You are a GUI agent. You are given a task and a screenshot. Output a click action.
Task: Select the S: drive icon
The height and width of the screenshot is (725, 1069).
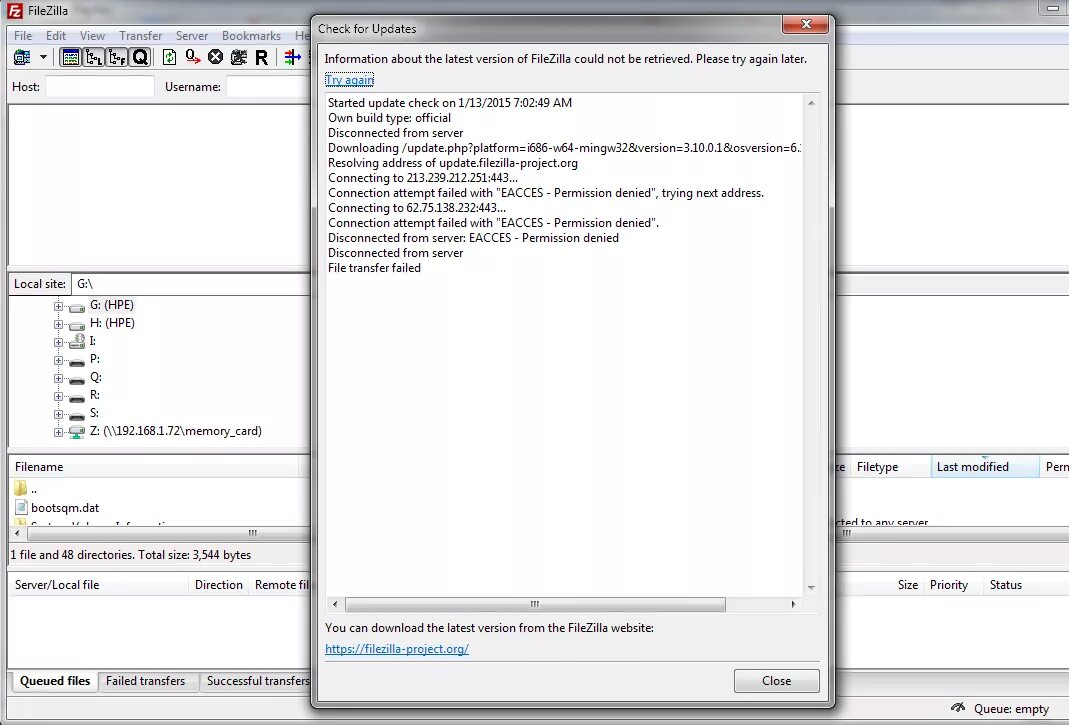[x=77, y=415]
